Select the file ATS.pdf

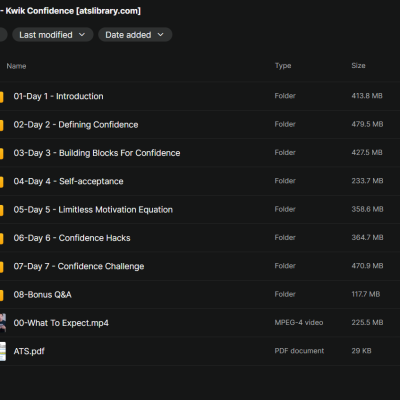pyautogui.click(x=29, y=351)
